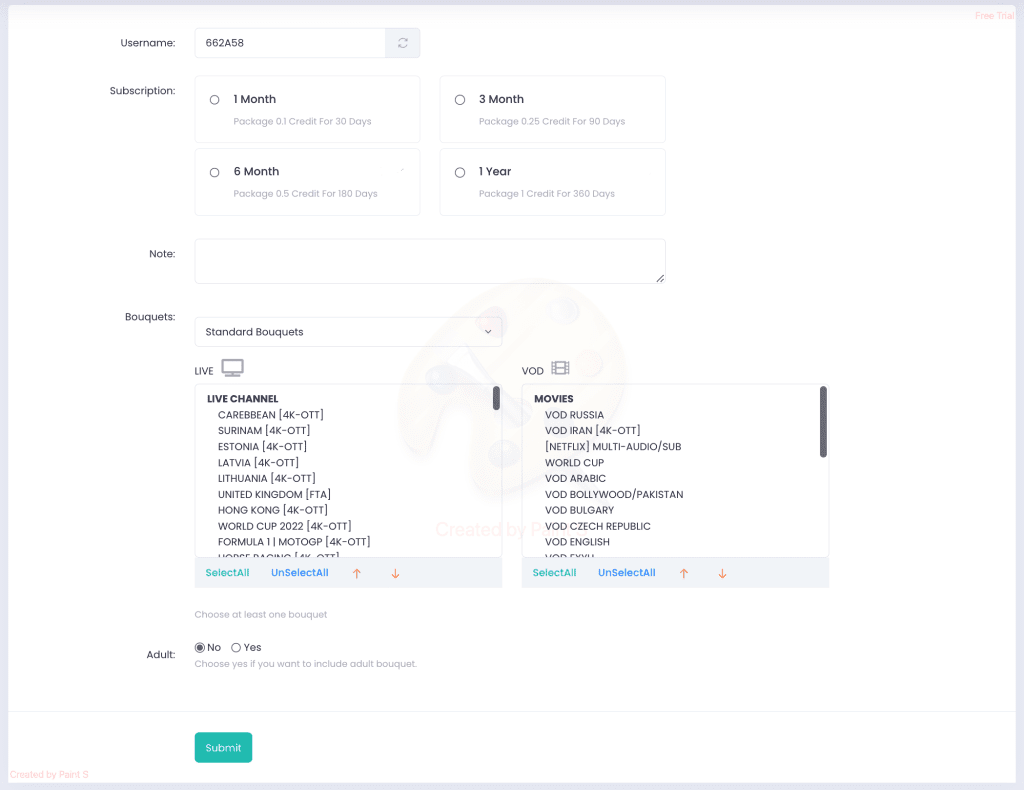Screen dimensions: 1024x790
Task: Select the 3 Month subscription
Action: [460, 100]
